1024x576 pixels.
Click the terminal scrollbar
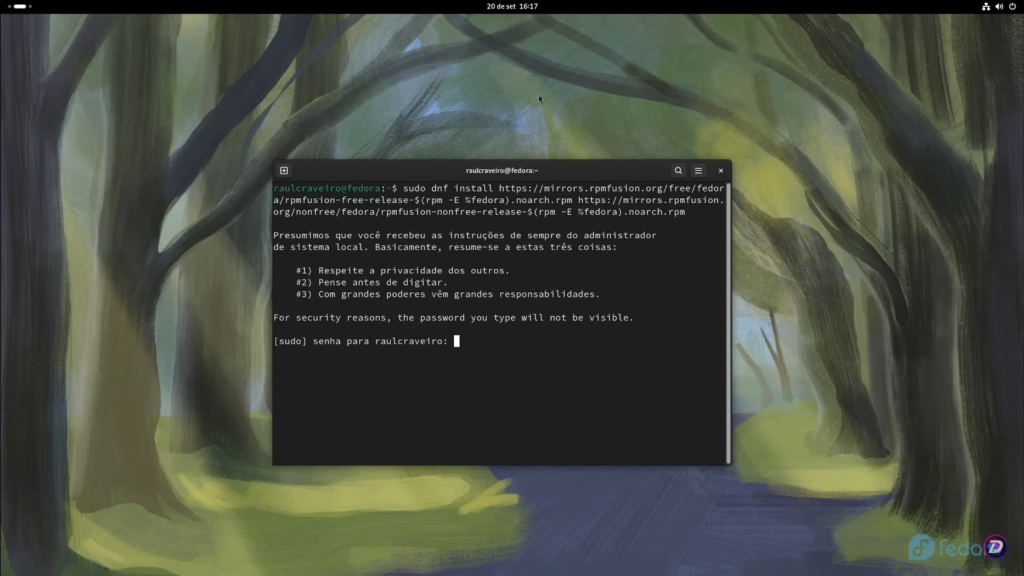click(x=728, y=323)
